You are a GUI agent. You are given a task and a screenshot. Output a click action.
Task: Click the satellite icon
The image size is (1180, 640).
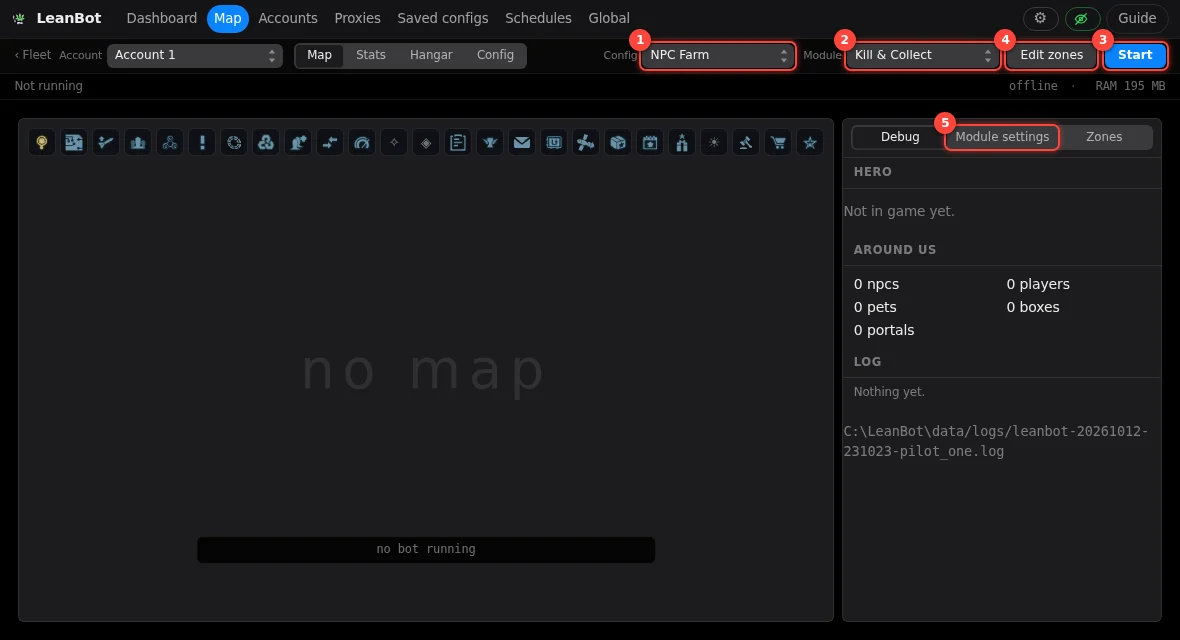coord(585,142)
